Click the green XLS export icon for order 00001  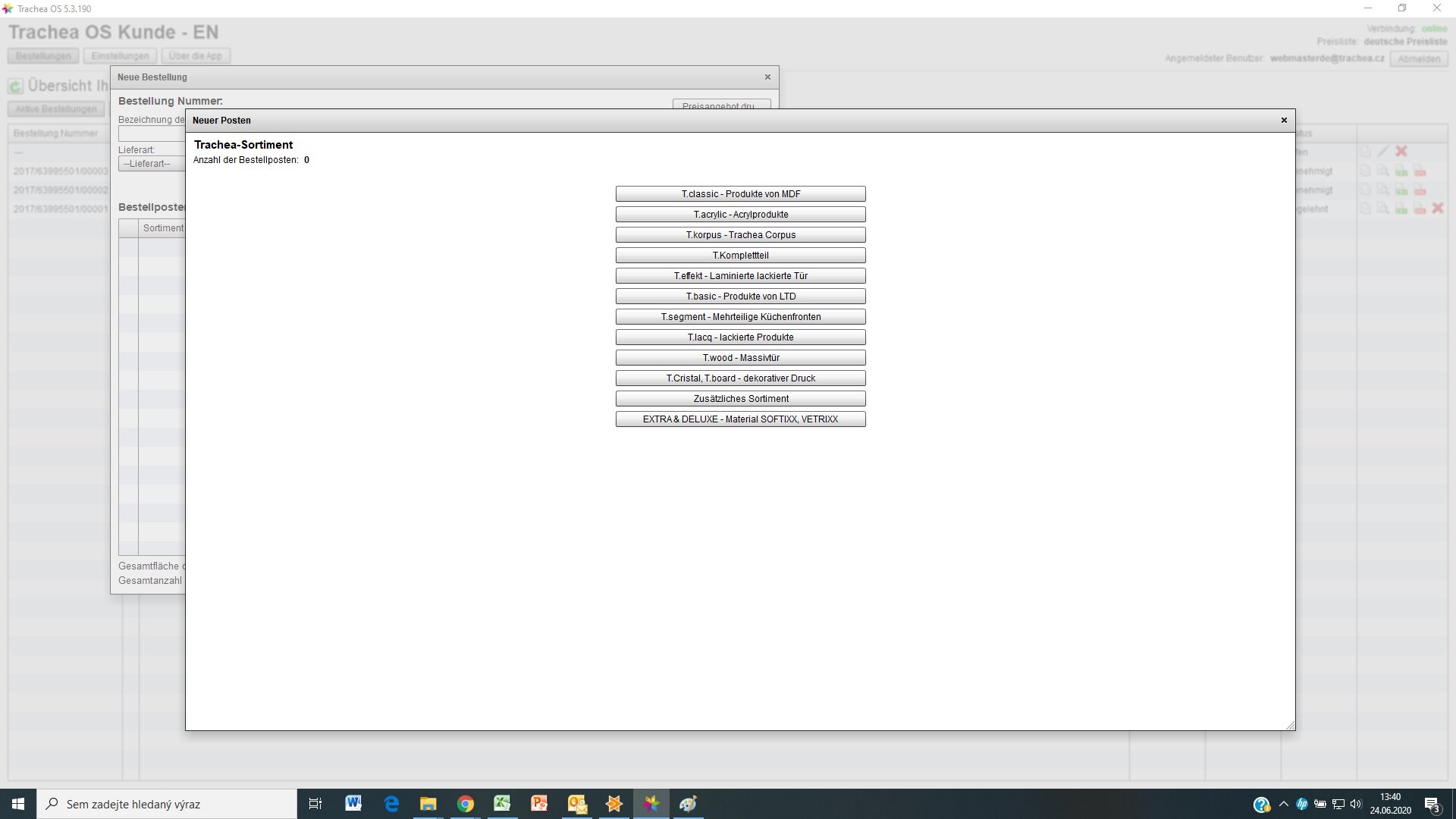(x=1401, y=209)
